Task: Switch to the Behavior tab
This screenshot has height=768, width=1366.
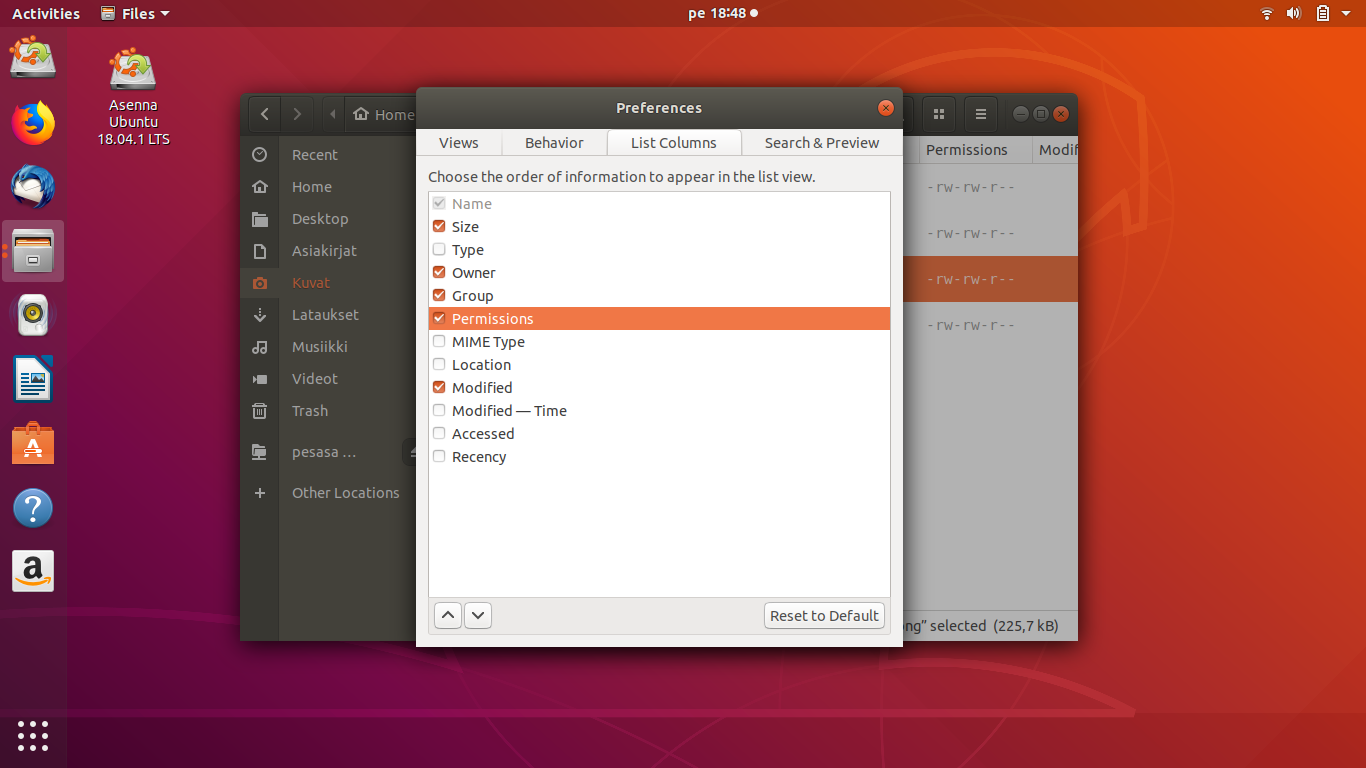Action: [554, 142]
